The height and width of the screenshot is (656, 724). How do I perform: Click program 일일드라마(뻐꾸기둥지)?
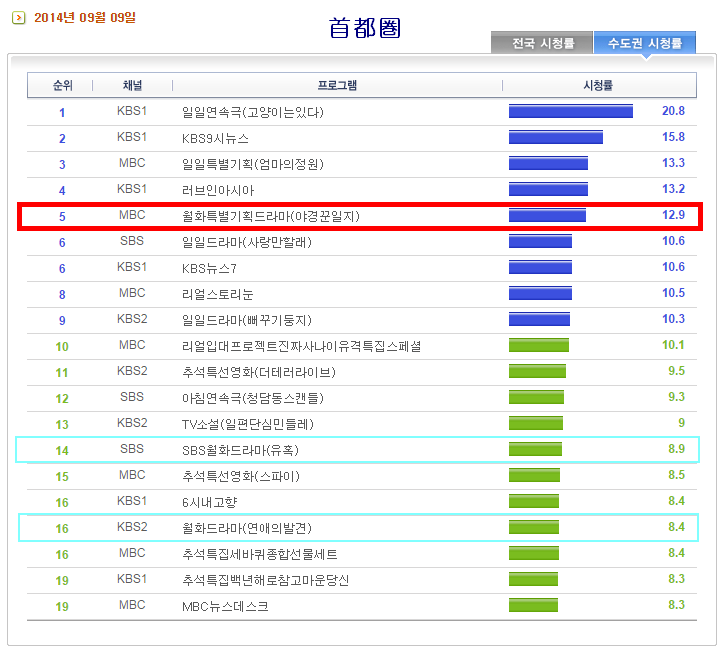pyautogui.click(x=247, y=320)
